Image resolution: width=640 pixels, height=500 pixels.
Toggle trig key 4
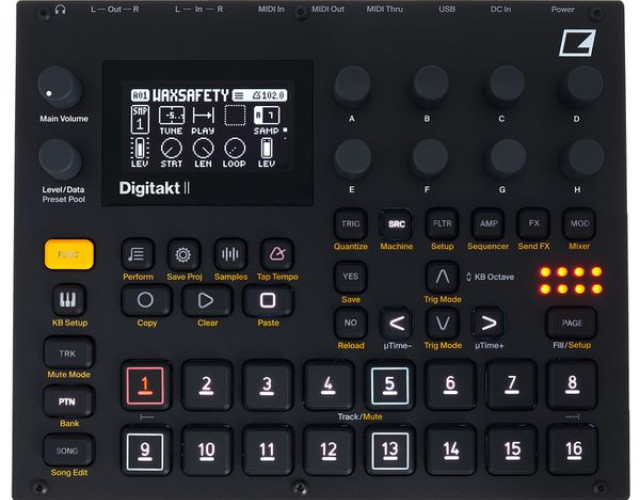click(328, 385)
